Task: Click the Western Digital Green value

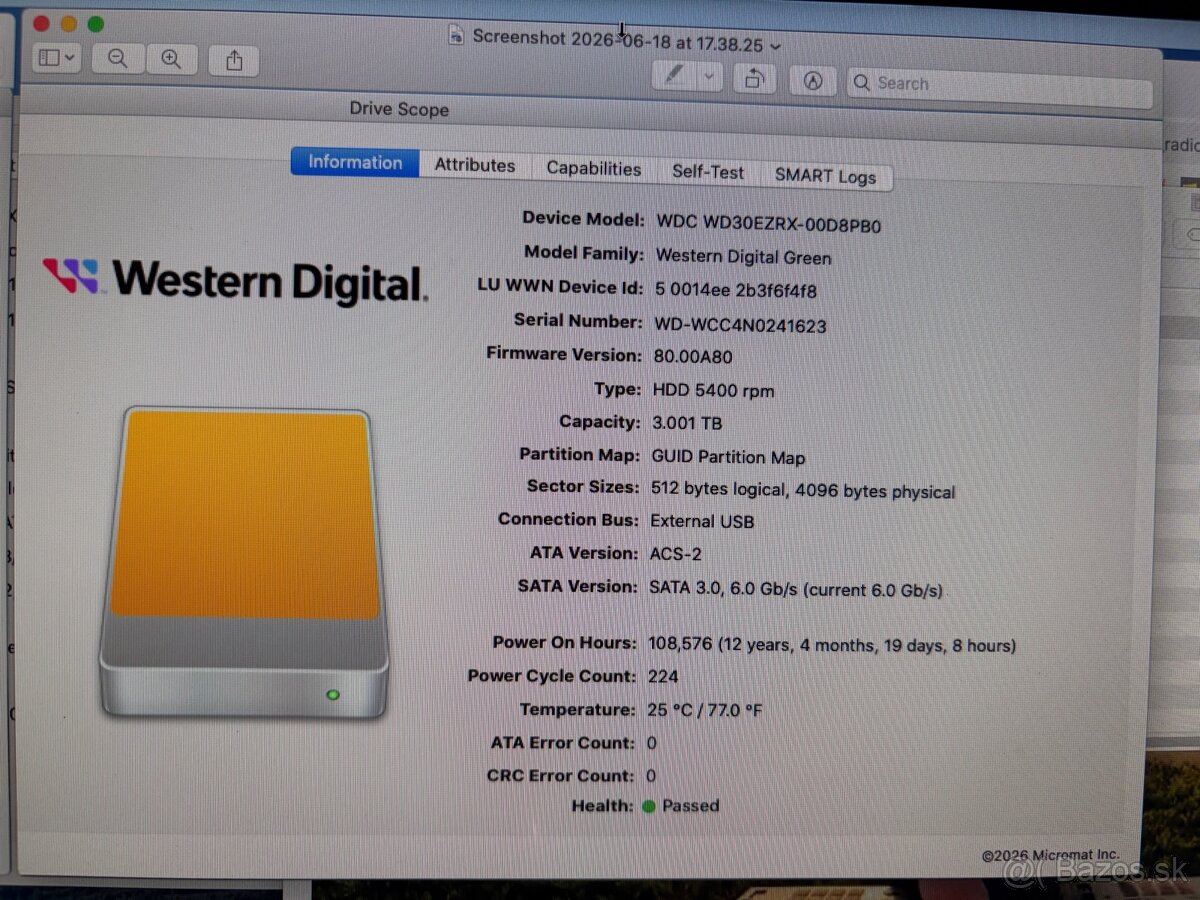Action: coord(743,257)
